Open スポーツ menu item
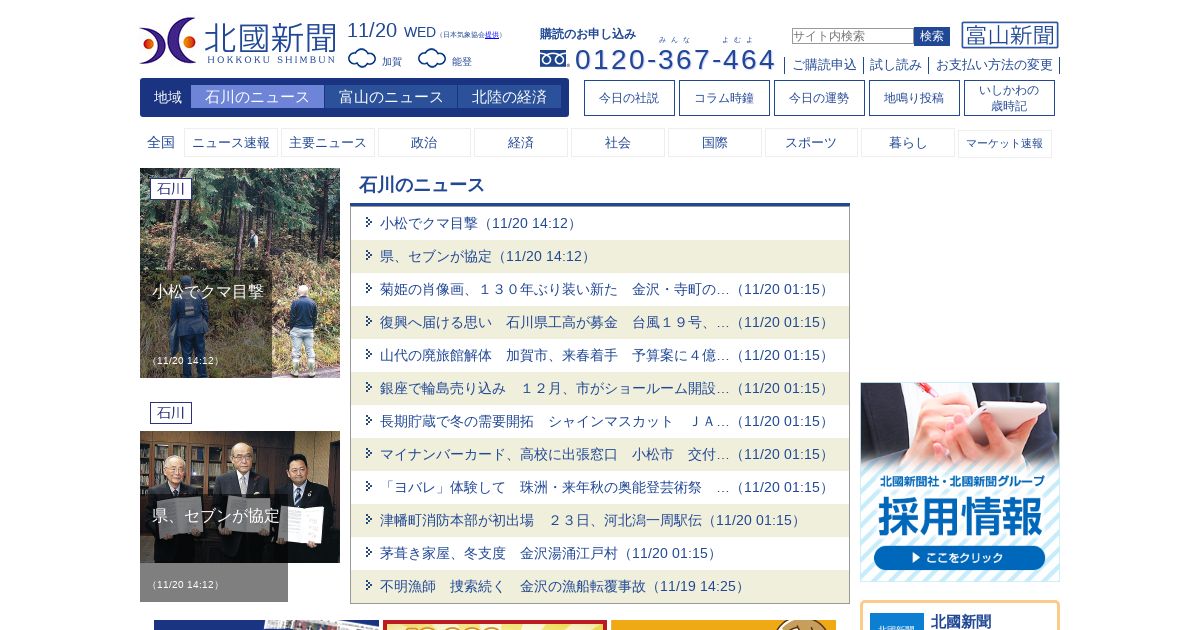The width and height of the screenshot is (1200, 630). click(811, 143)
